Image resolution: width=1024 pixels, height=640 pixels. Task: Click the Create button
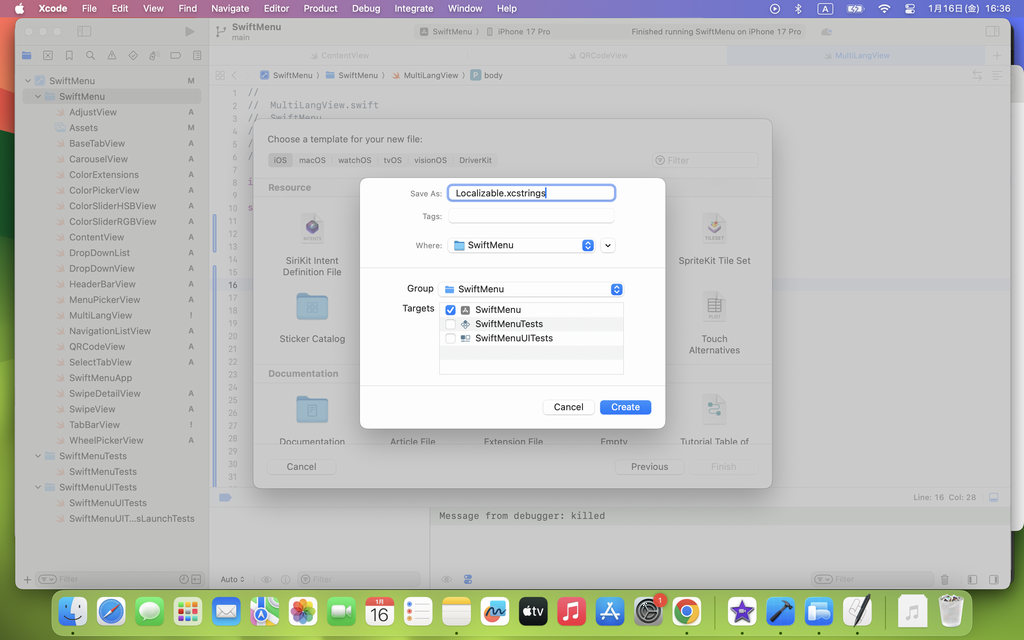point(625,407)
